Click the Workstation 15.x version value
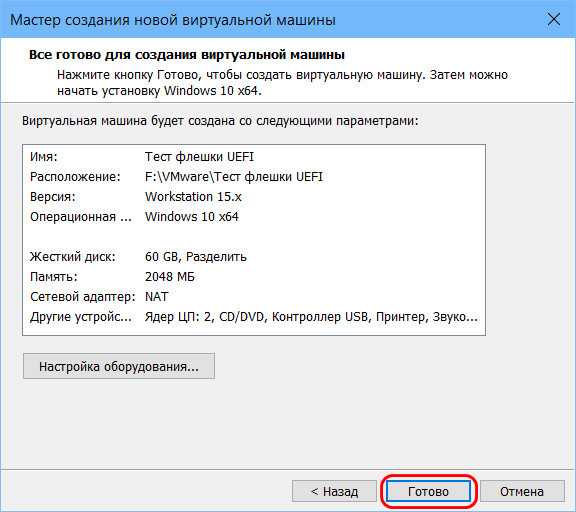Image resolution: width=576 pixels, height=512 pixels. point(193,197)
